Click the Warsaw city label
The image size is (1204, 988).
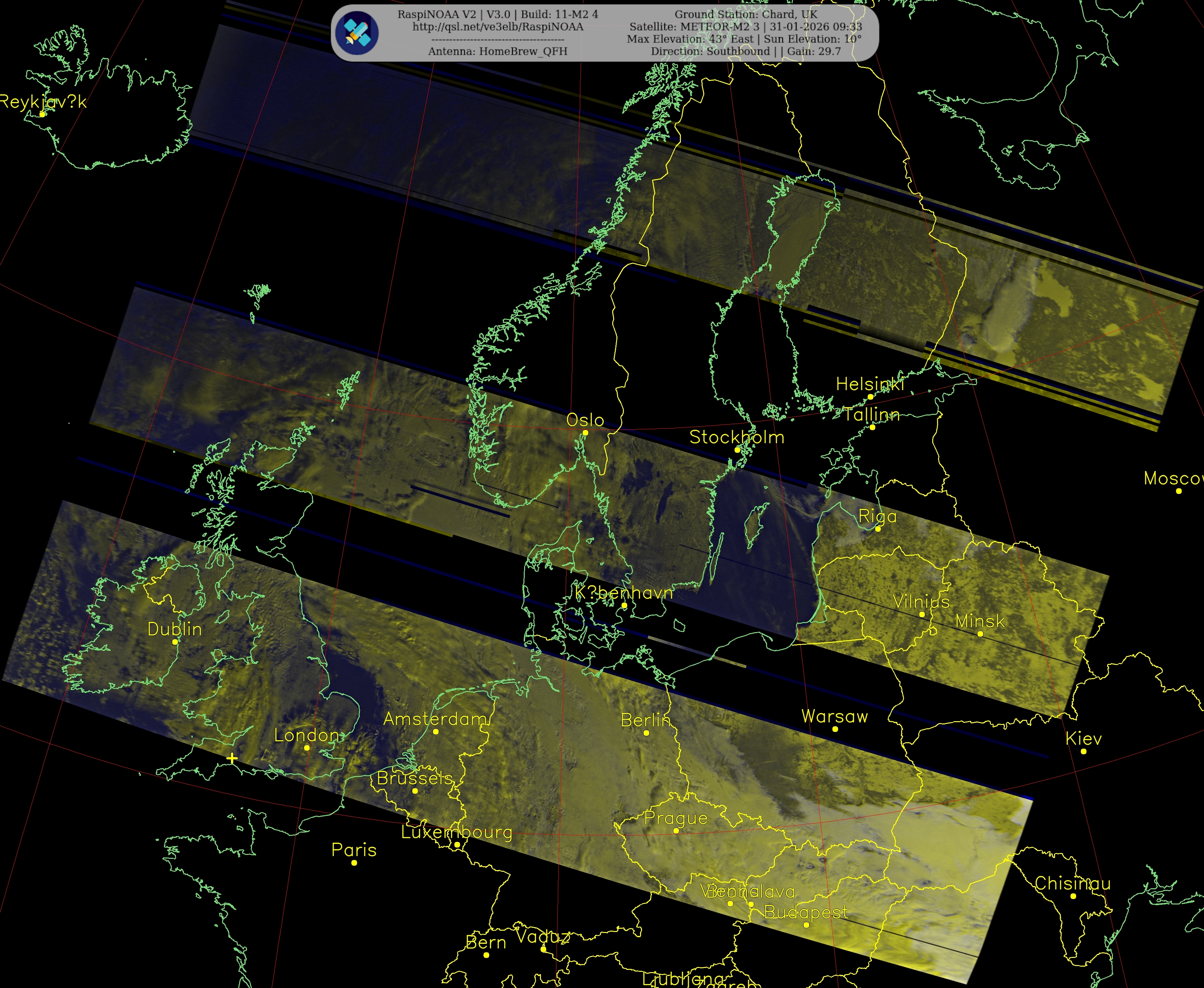pyautogui.click(x=834, y=717)
